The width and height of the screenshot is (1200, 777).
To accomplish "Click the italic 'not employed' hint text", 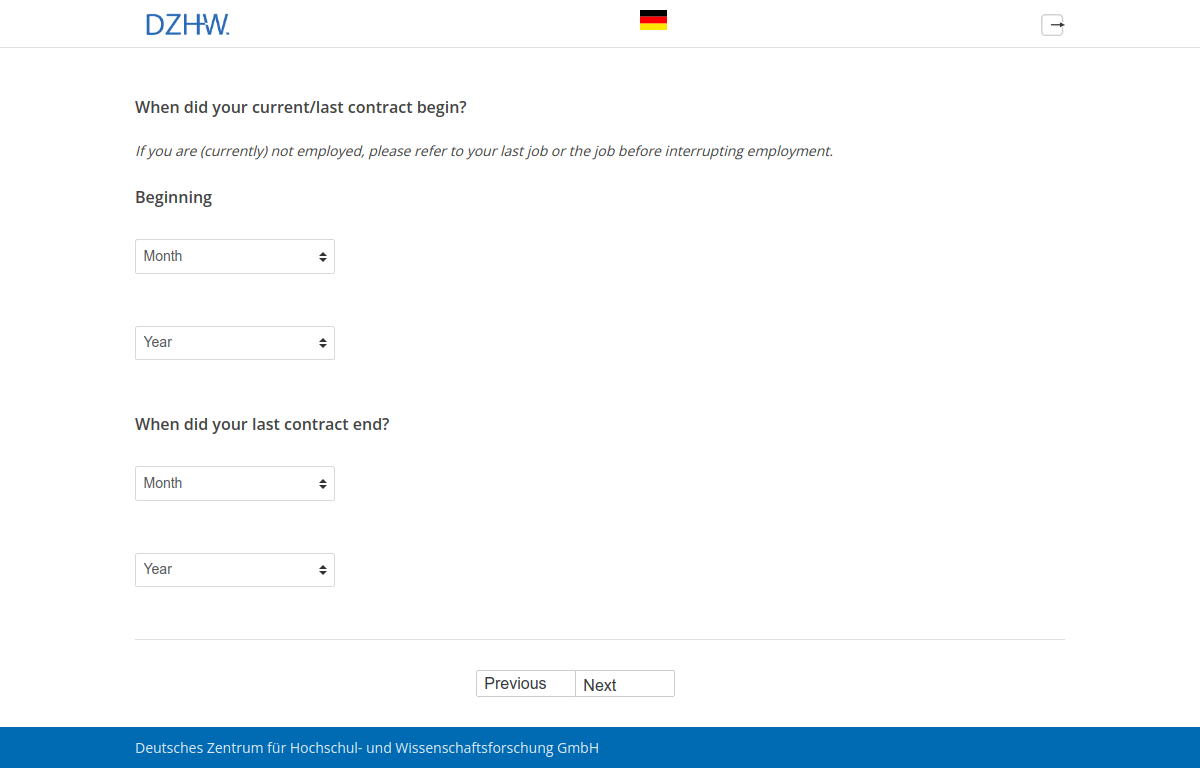I will 483,151.
